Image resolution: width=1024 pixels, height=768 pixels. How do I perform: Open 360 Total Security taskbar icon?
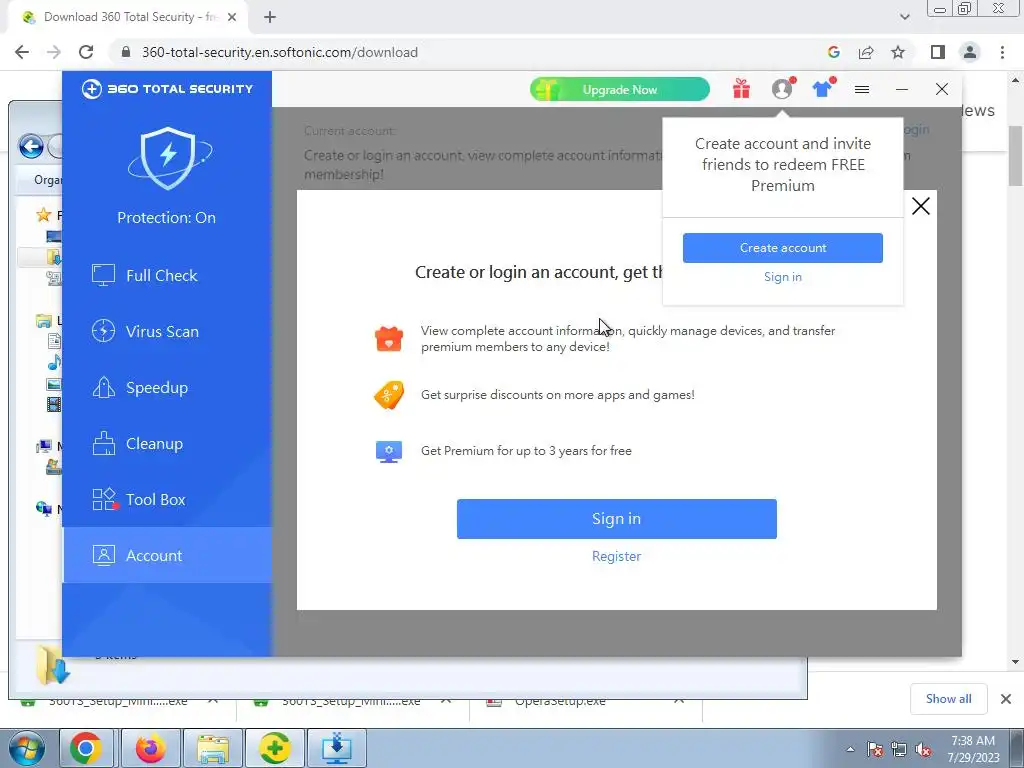(275, 748)
